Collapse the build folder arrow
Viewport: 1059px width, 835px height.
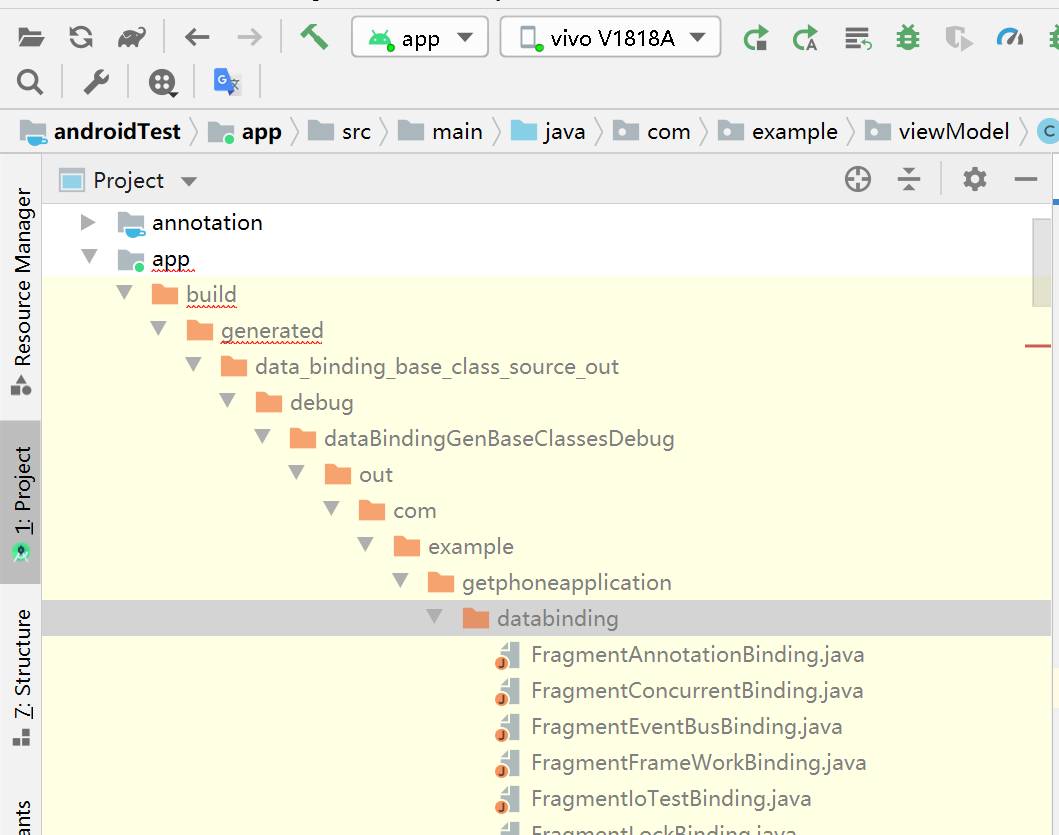coord(124,293)
